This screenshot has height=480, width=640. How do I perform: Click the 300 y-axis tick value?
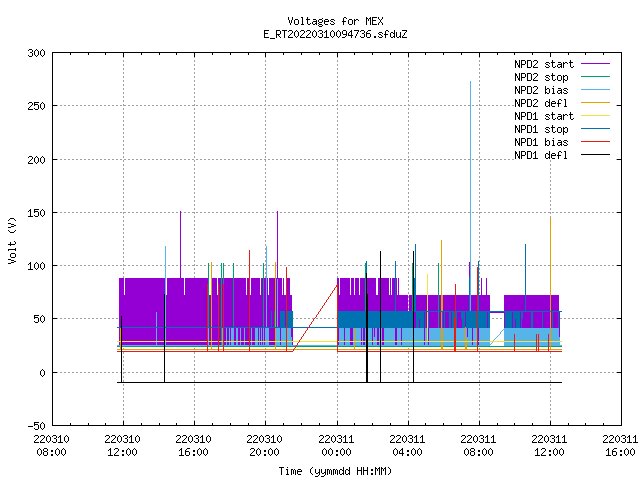coord(36,53)
